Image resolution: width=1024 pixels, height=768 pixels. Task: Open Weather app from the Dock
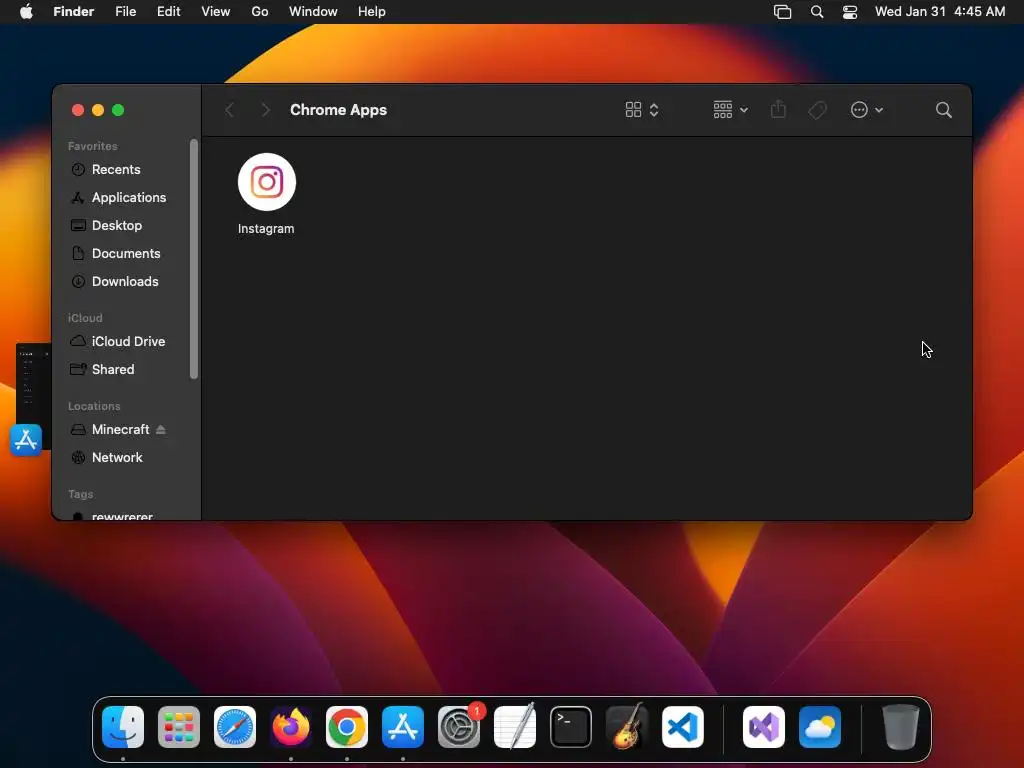[820, 727]
